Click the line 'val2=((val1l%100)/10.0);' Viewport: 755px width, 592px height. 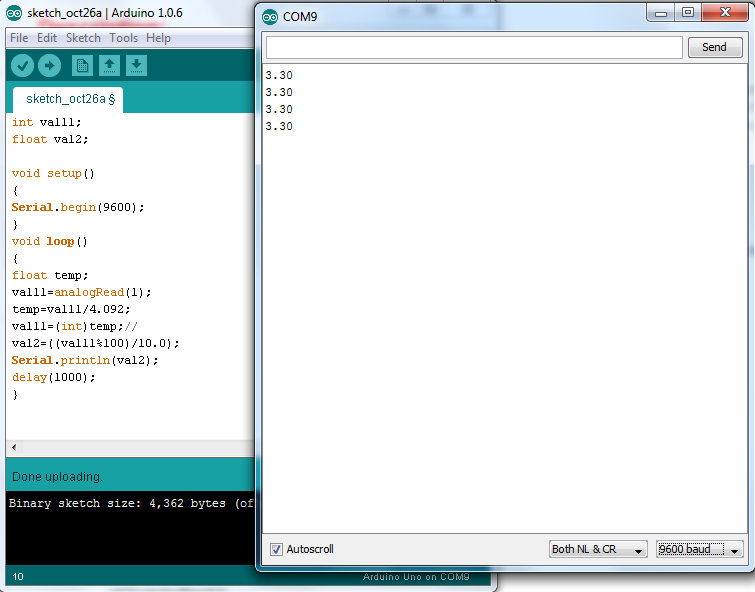(x=95, y=343)
